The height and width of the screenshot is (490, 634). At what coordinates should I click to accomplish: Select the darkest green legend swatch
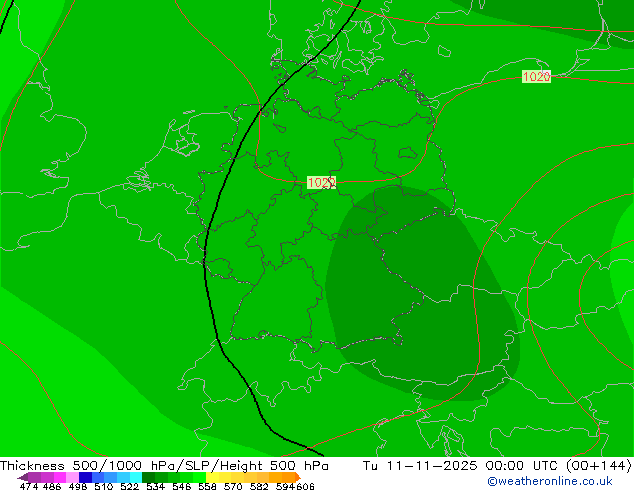click(148, 477)
